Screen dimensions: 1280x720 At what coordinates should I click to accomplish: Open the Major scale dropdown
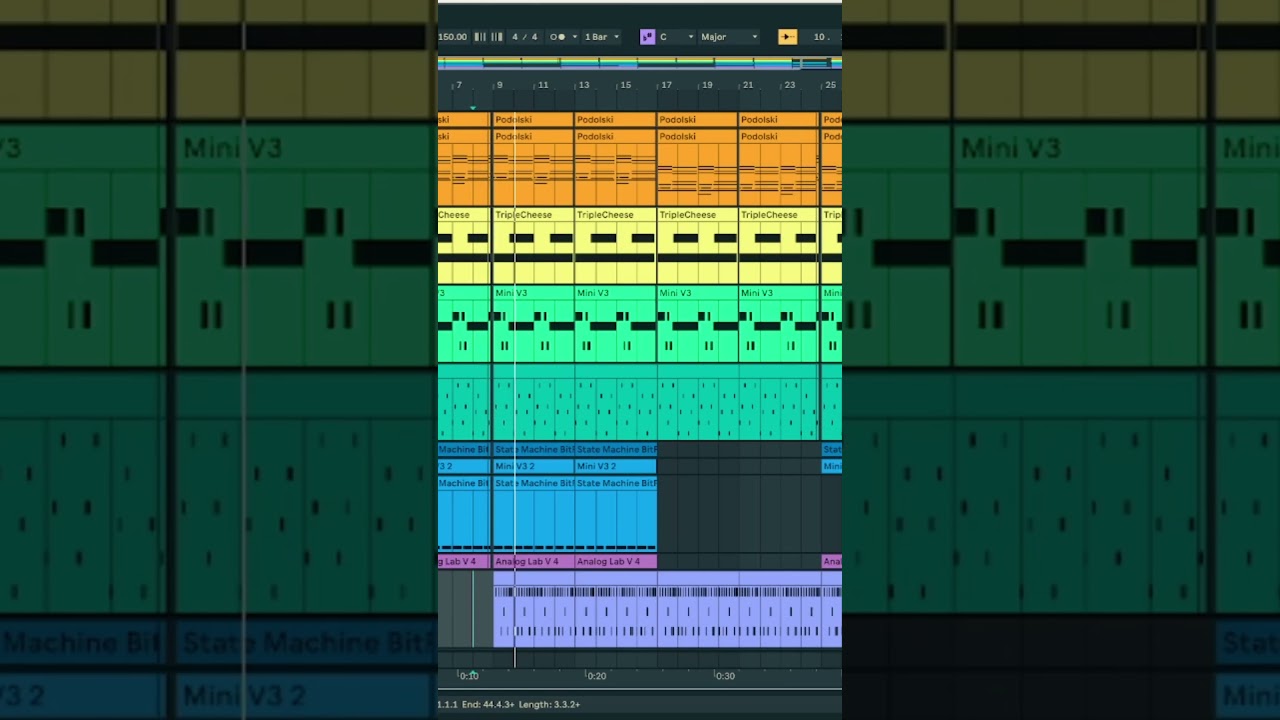tap(729, 37)
